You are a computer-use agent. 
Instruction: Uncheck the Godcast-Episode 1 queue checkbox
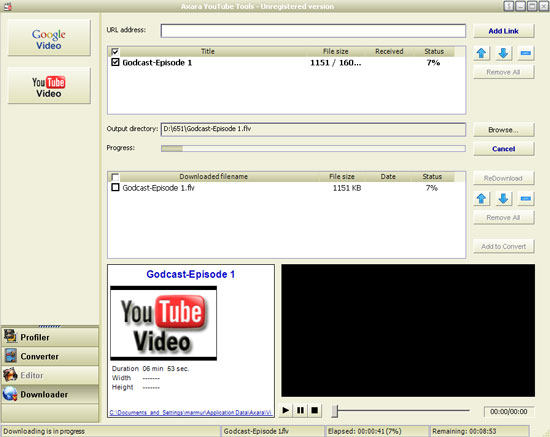[x=115, y=62]
